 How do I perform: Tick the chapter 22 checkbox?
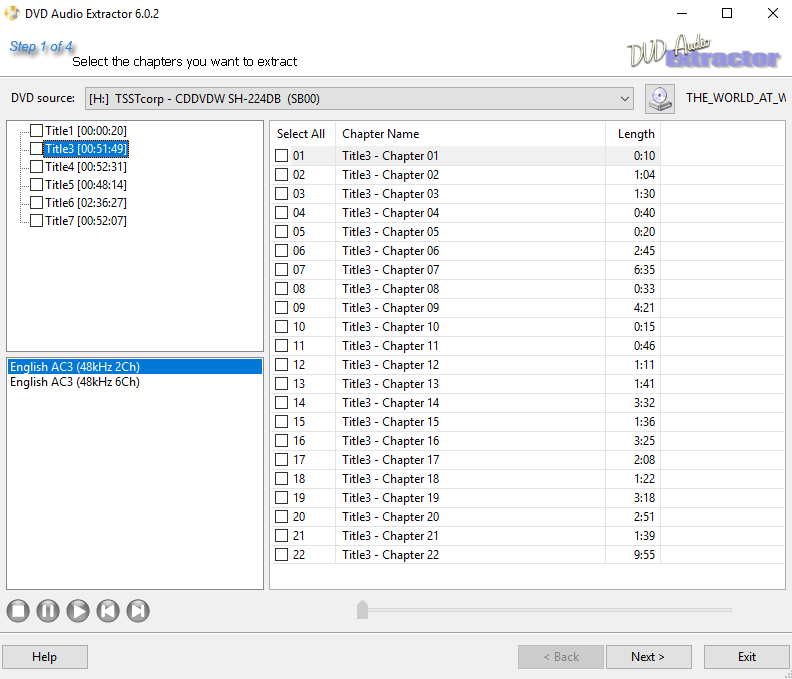coord(281,555)
